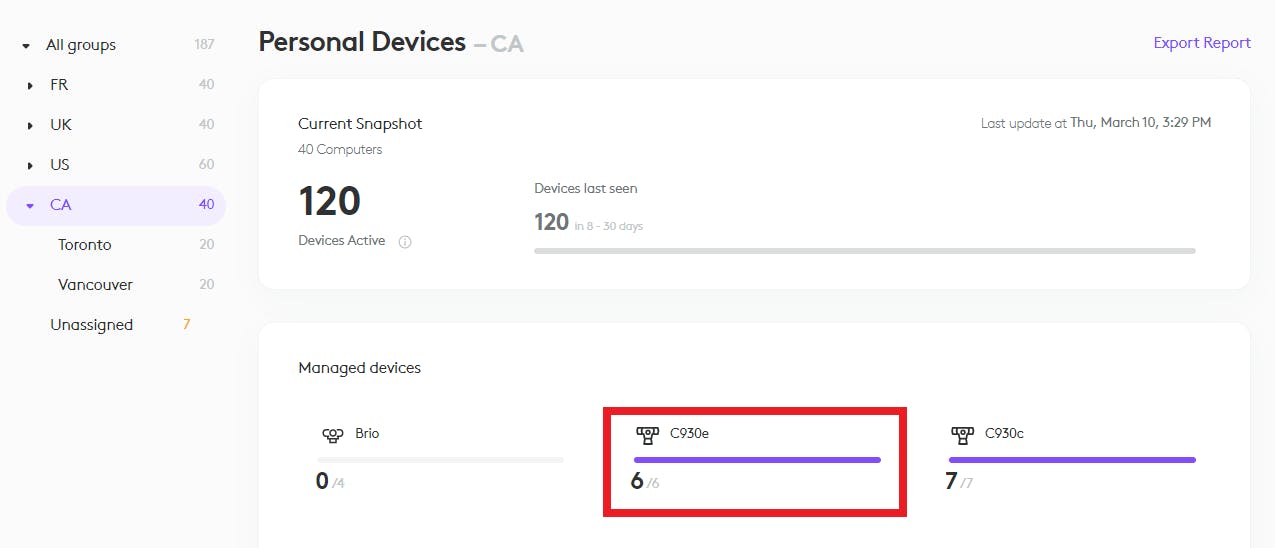Click the 120 Devices Active number
The image size is (1275, 548).
pyautogui.click(x=329, y=202)
